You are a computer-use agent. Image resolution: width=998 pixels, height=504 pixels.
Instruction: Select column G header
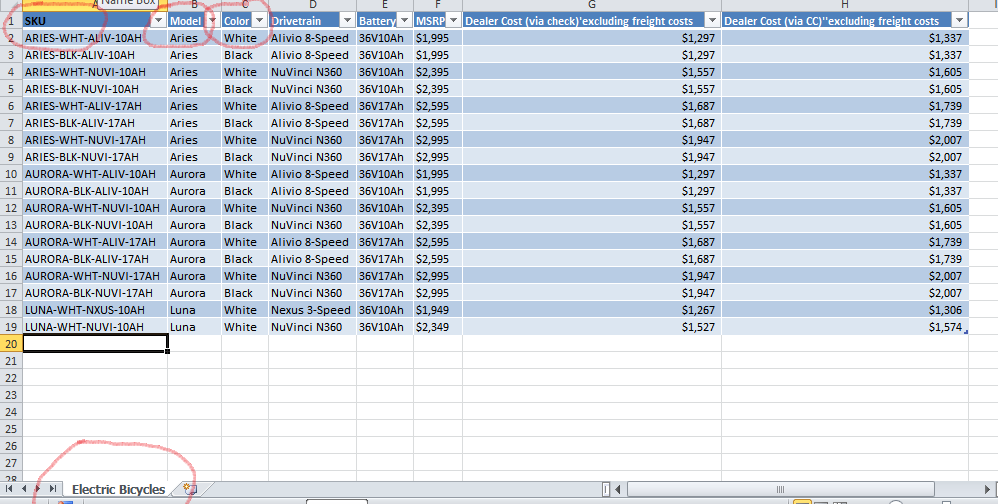tap(592, 5)
